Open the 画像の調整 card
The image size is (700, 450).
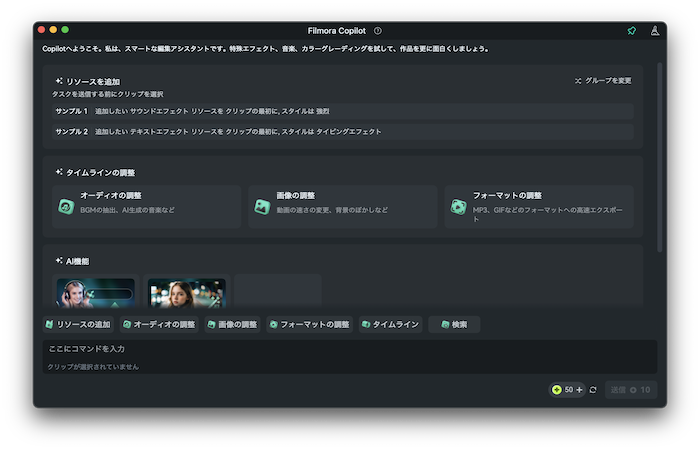(x=342, y=207)
